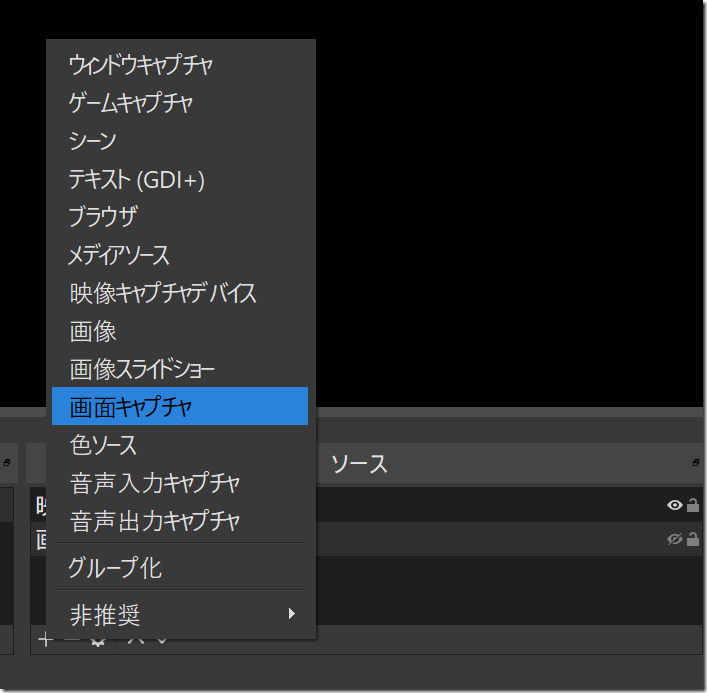Click the float icon of the left dock panel
Viewport: 707px width, 693px height.
coord(7,463)
